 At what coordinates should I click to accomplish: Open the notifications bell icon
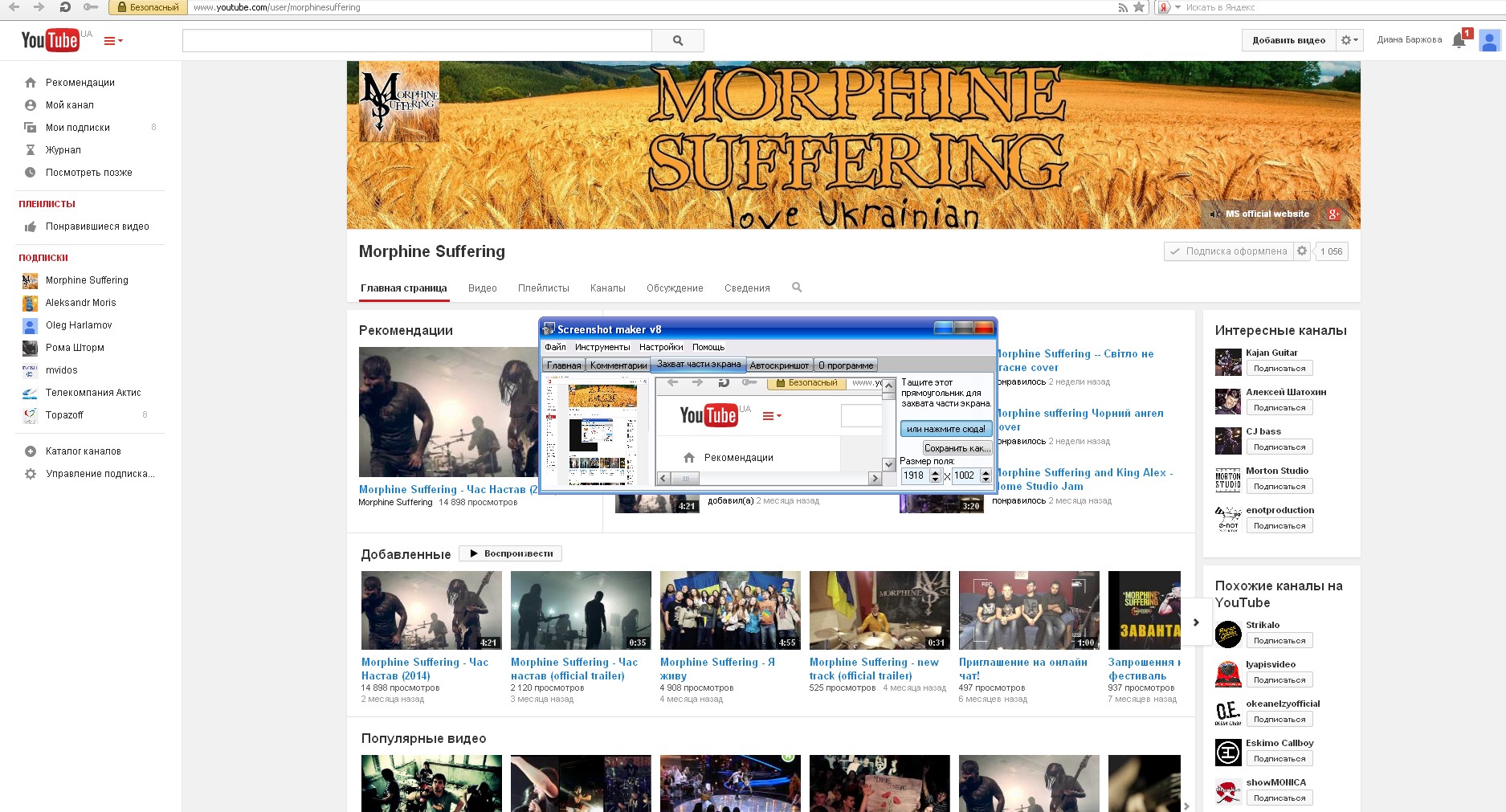point(1459,40)
